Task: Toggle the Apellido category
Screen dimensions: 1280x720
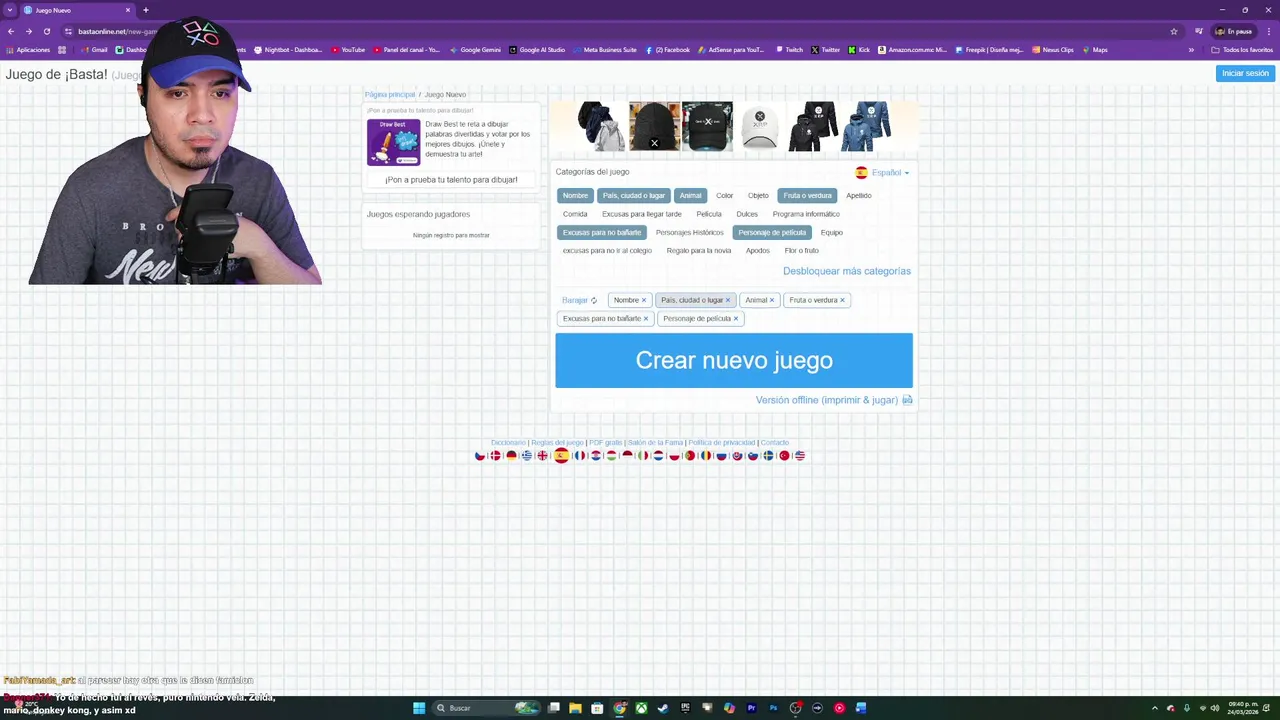Action: click(858, 195)
